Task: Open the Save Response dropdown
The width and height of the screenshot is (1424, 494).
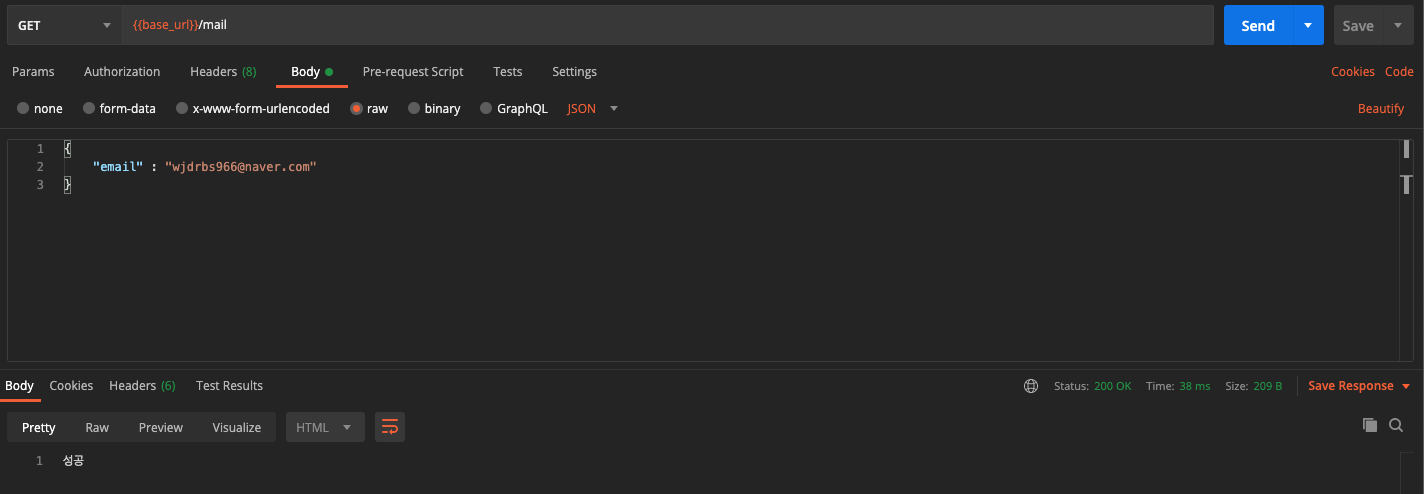Action: pos(1359,386)
